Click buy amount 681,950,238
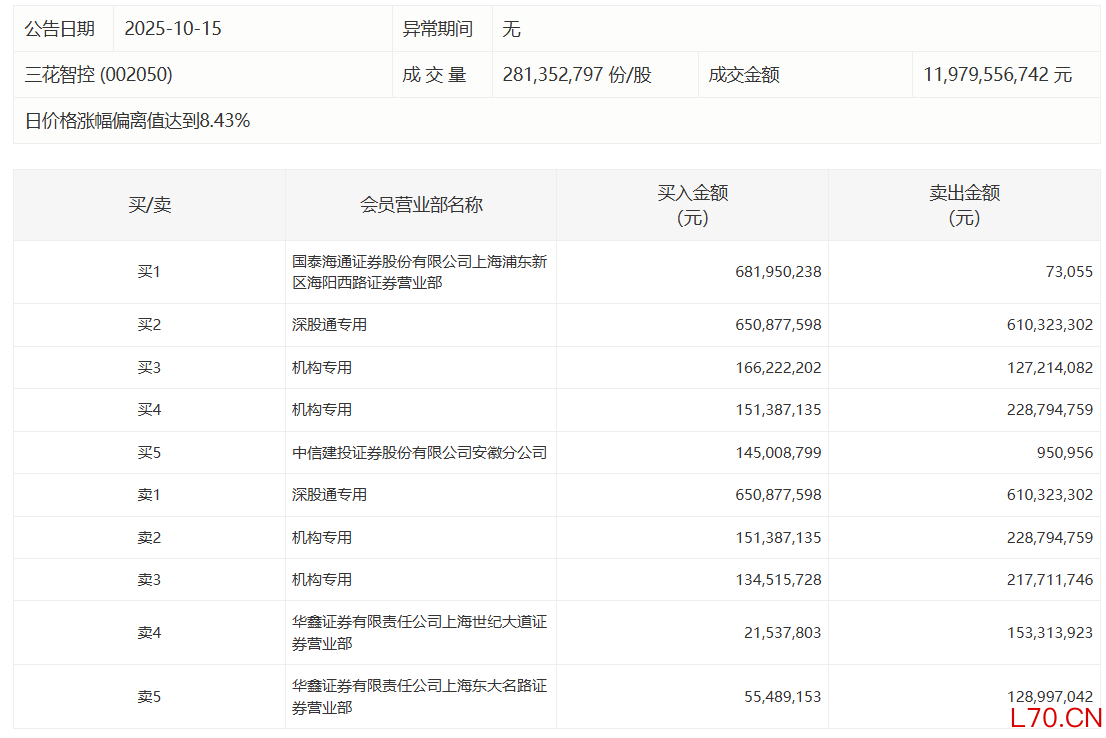The image size is (1106, 738). 778,272
